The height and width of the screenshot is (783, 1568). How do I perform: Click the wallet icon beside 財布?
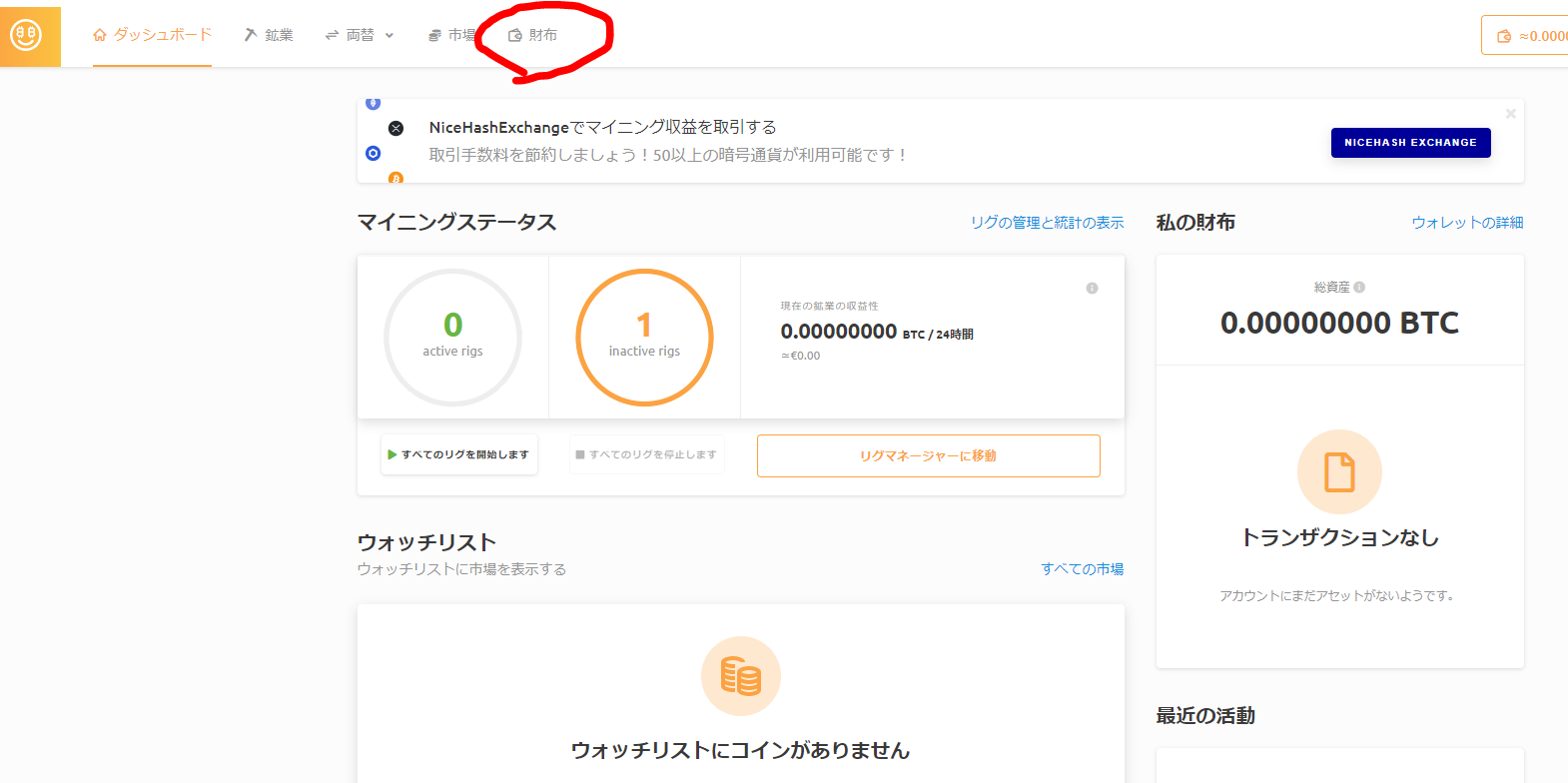(515, 35)
